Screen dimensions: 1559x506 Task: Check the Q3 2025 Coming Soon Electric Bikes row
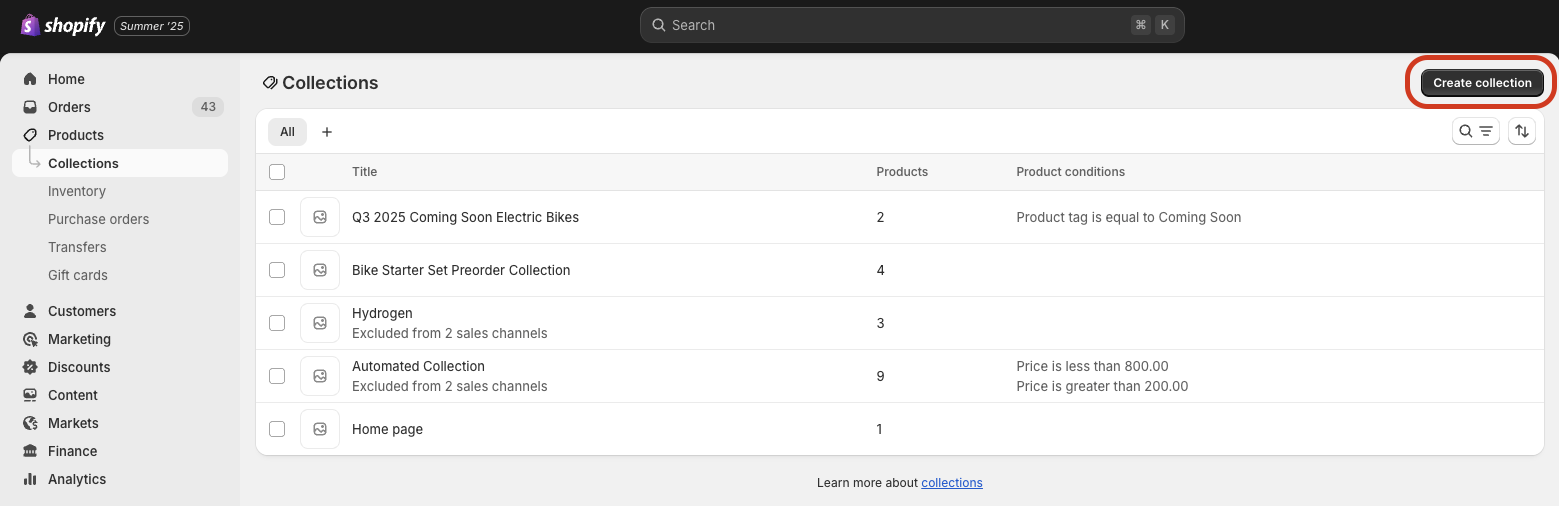277,217
